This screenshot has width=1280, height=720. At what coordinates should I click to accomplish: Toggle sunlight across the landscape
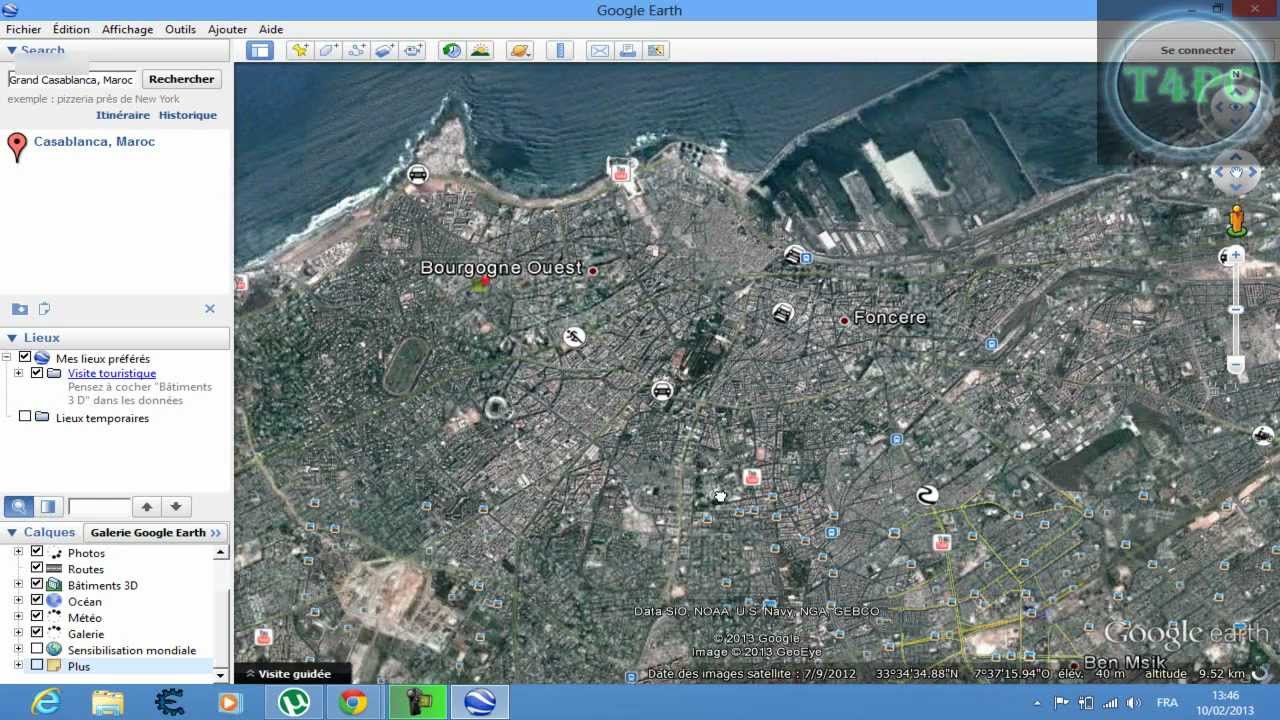pyautogui.click(x=480, y=50)
